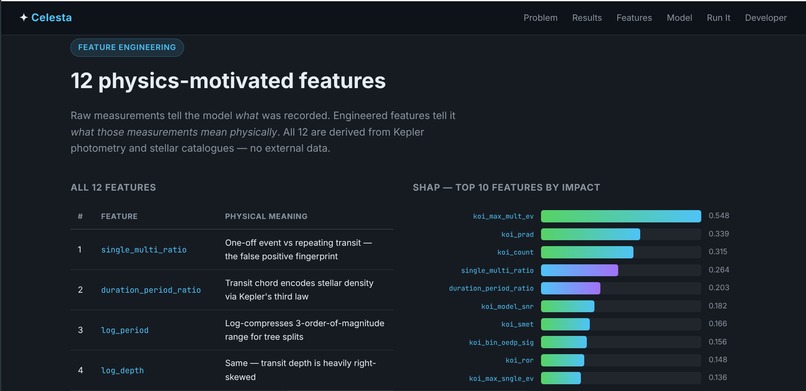The height and width of the screenshot is (391, 806).
Task: Click the koi_smet chart label
Action: click(518, 324)
